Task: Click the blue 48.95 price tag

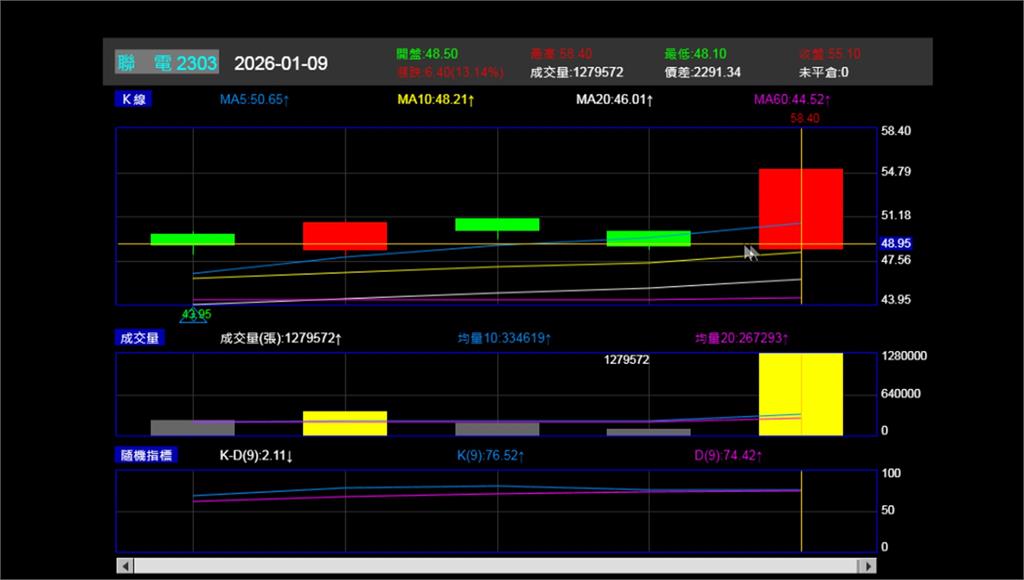Action: click(895, 243)
